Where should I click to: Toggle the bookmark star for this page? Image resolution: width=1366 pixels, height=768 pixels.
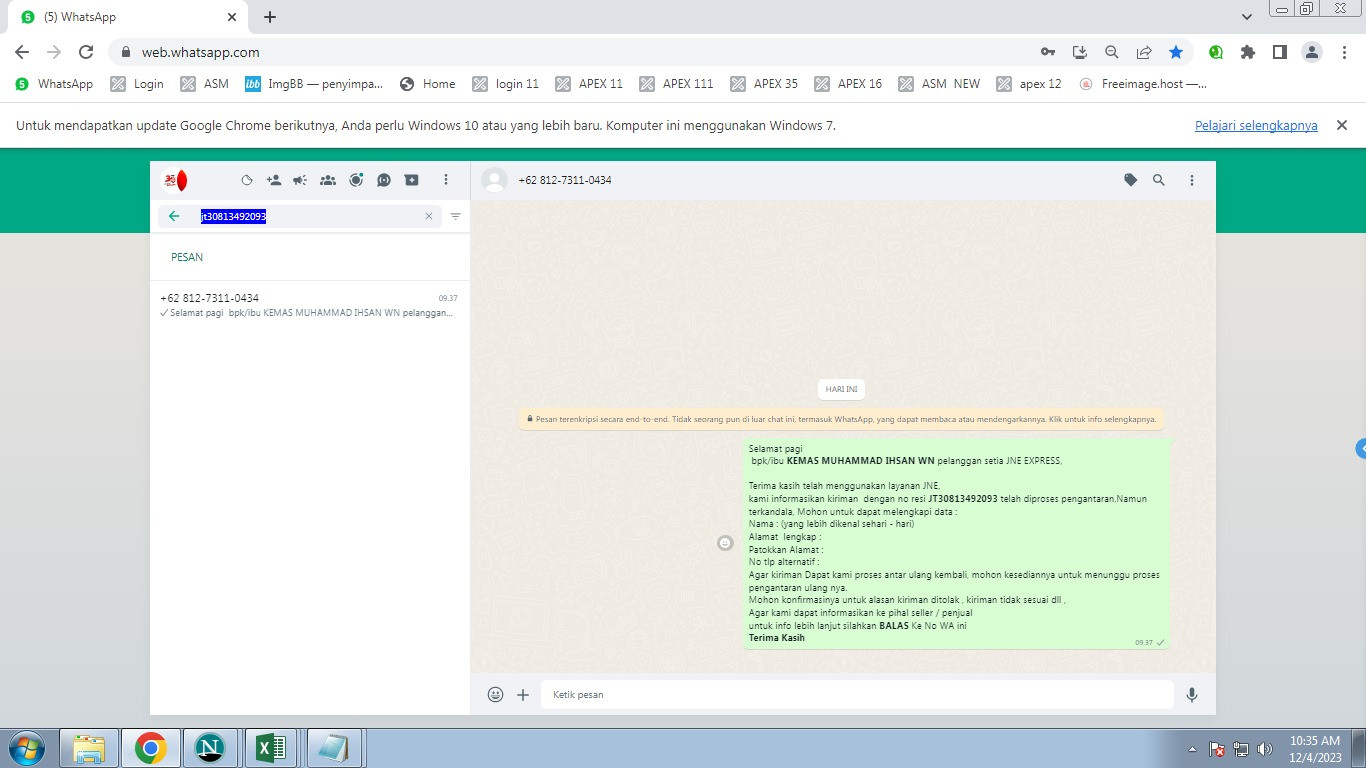point(1176,52)
